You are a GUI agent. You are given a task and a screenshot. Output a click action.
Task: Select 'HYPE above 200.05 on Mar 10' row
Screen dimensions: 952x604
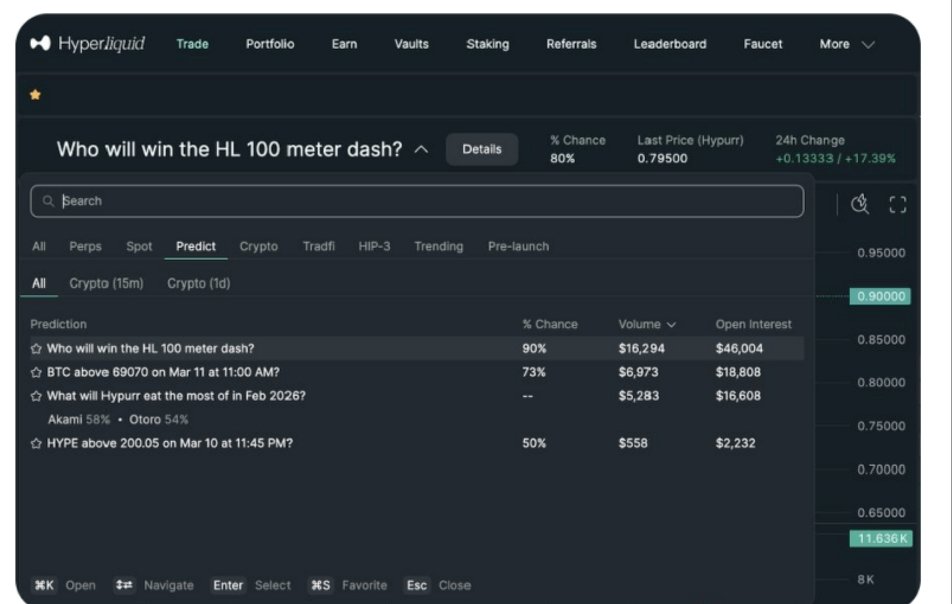pos(417,443)
